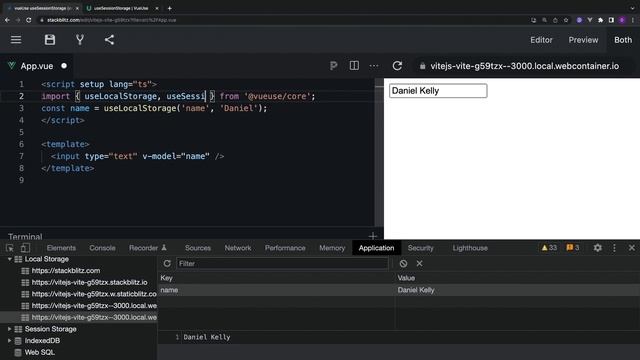Open DevTools customize kebab menu
640x360 pixels.
pos(614,248)
